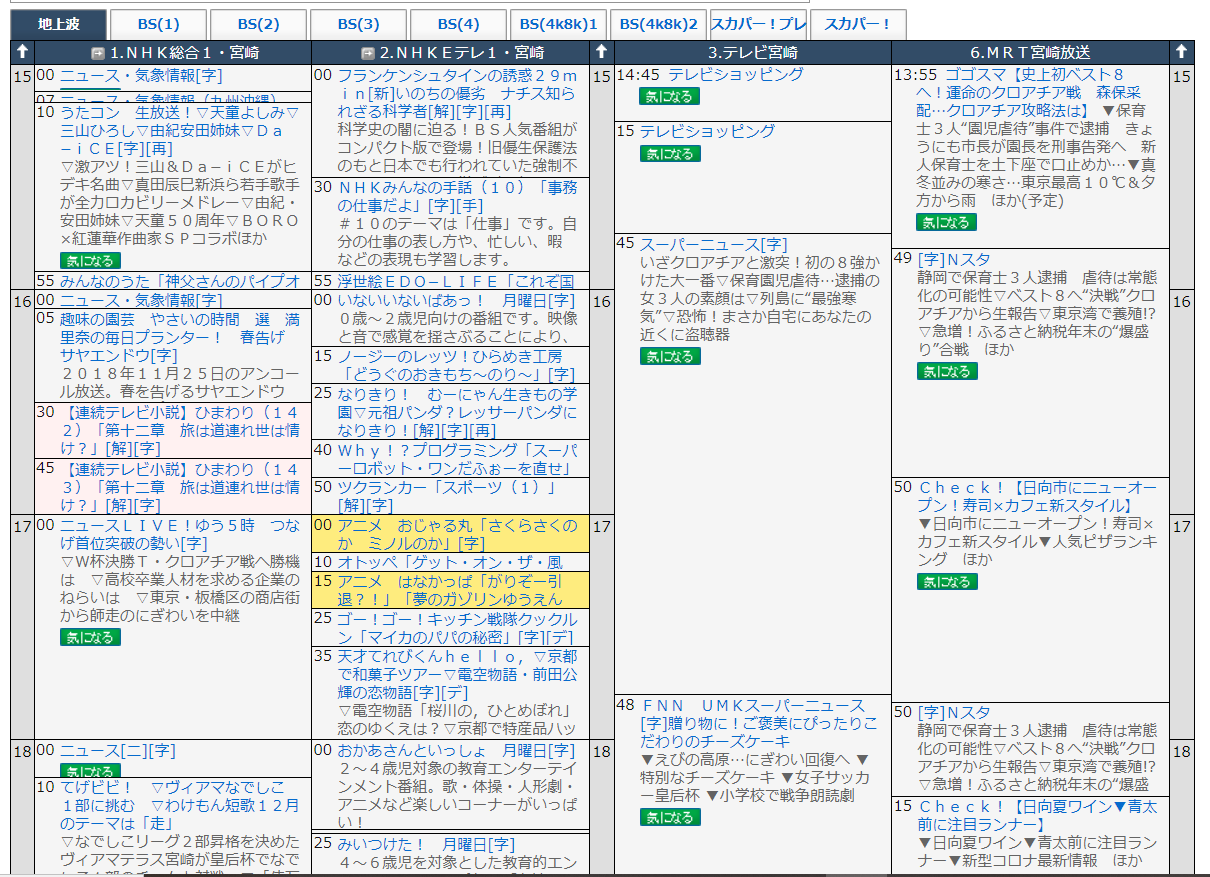Open いないいないばあっ！ program link
This screenshot has height=877, width=1210.
(x=456, y=300)
